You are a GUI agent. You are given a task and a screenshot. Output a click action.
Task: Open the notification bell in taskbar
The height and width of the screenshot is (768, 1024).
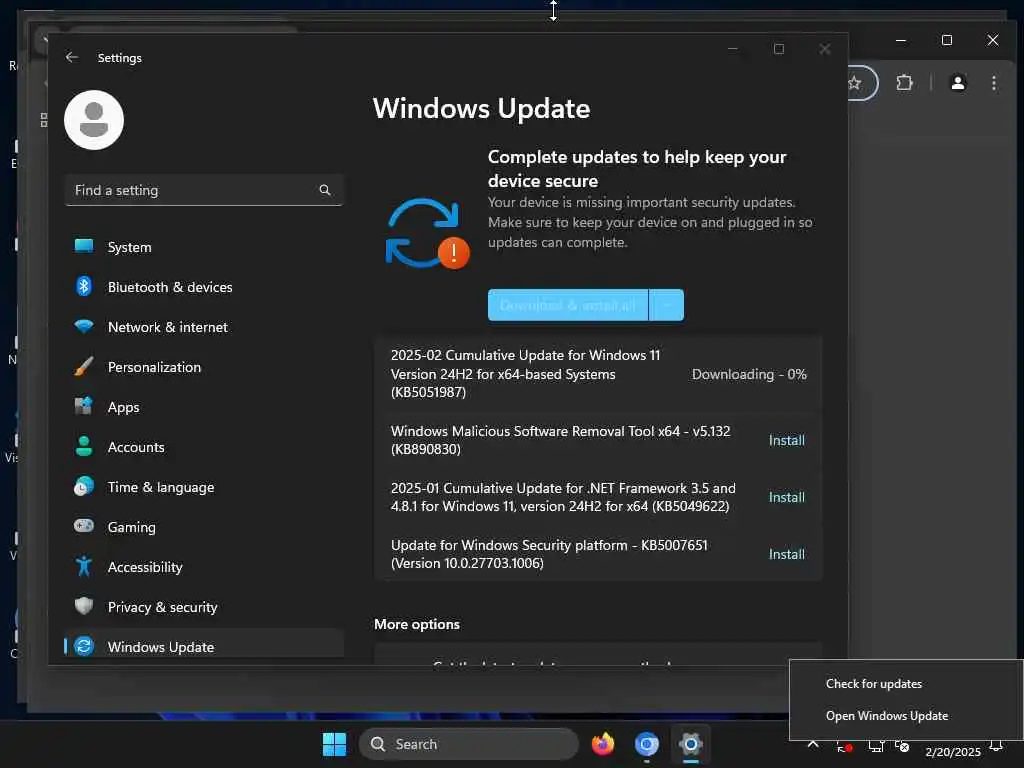[996, 746]
